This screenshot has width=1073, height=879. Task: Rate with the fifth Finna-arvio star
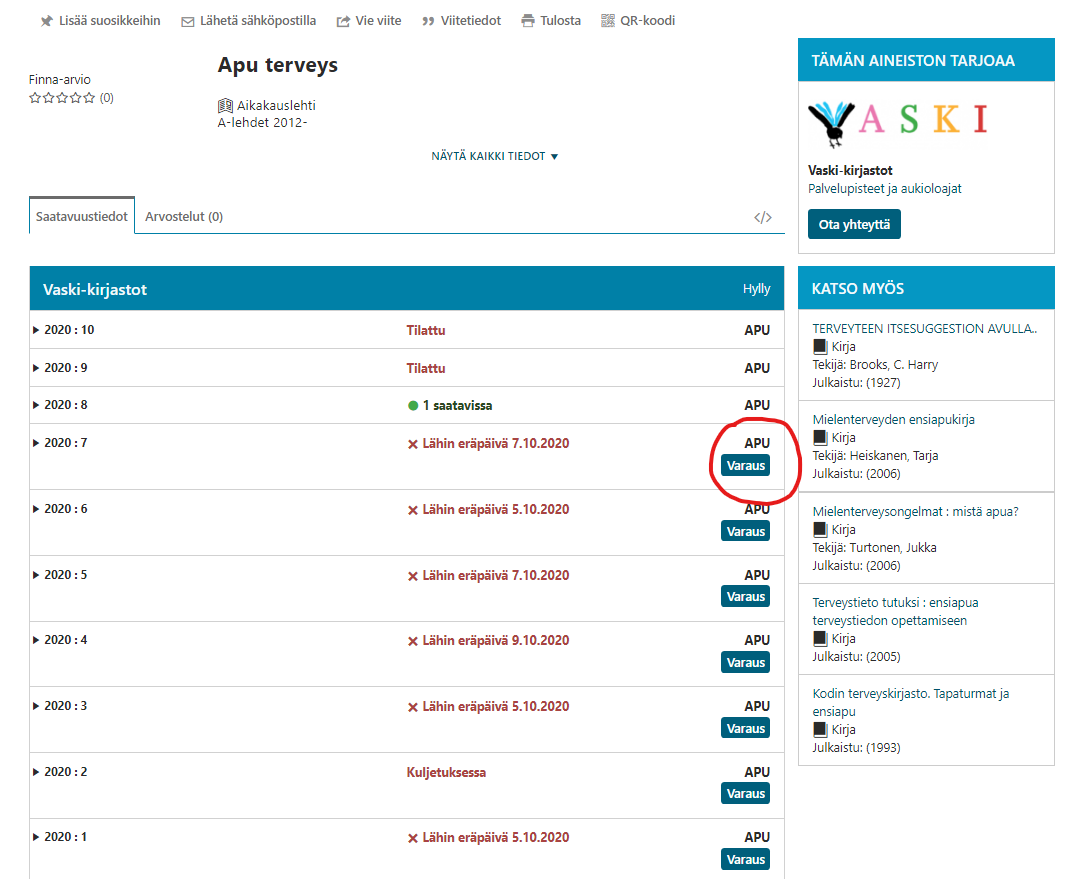(x=90, y=98)
